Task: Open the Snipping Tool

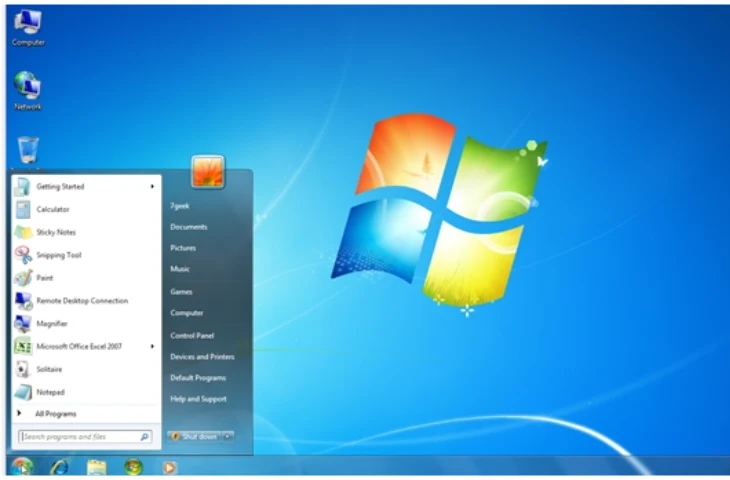Action: [58, 255]
